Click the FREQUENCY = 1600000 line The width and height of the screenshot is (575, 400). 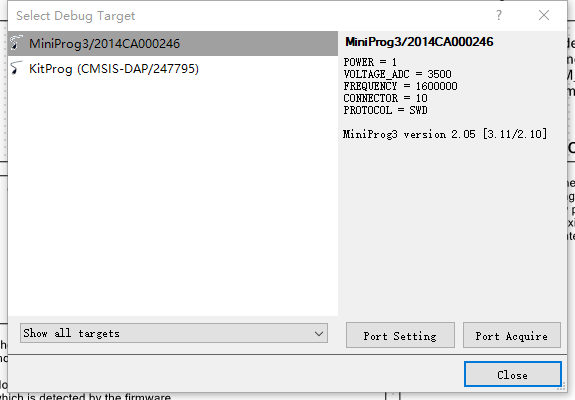click(x=400, y=87)
